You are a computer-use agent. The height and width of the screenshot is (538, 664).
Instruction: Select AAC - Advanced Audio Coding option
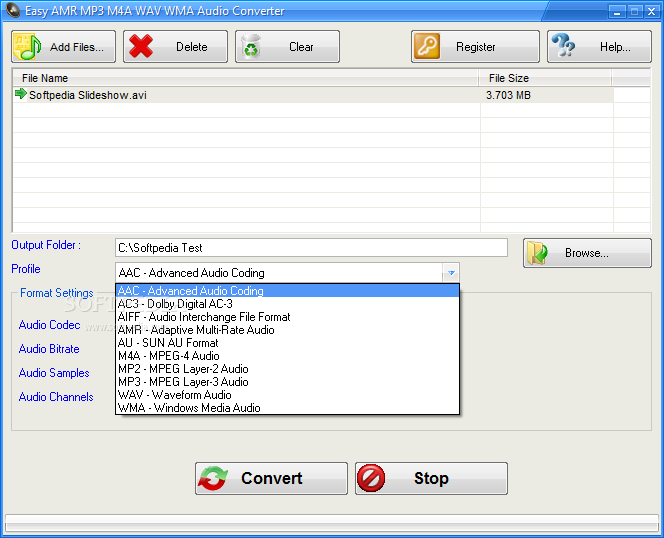[x=288, y=291]
